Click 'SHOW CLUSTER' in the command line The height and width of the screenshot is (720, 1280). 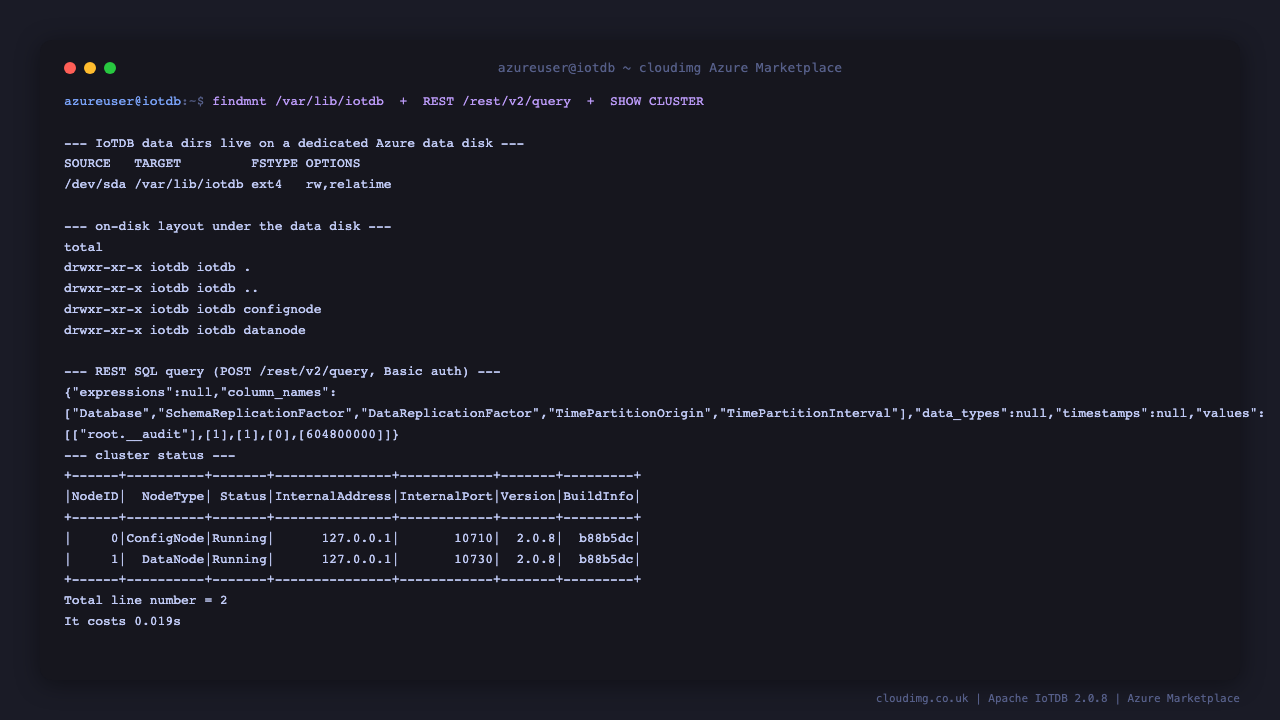click(x=657, y=101)
